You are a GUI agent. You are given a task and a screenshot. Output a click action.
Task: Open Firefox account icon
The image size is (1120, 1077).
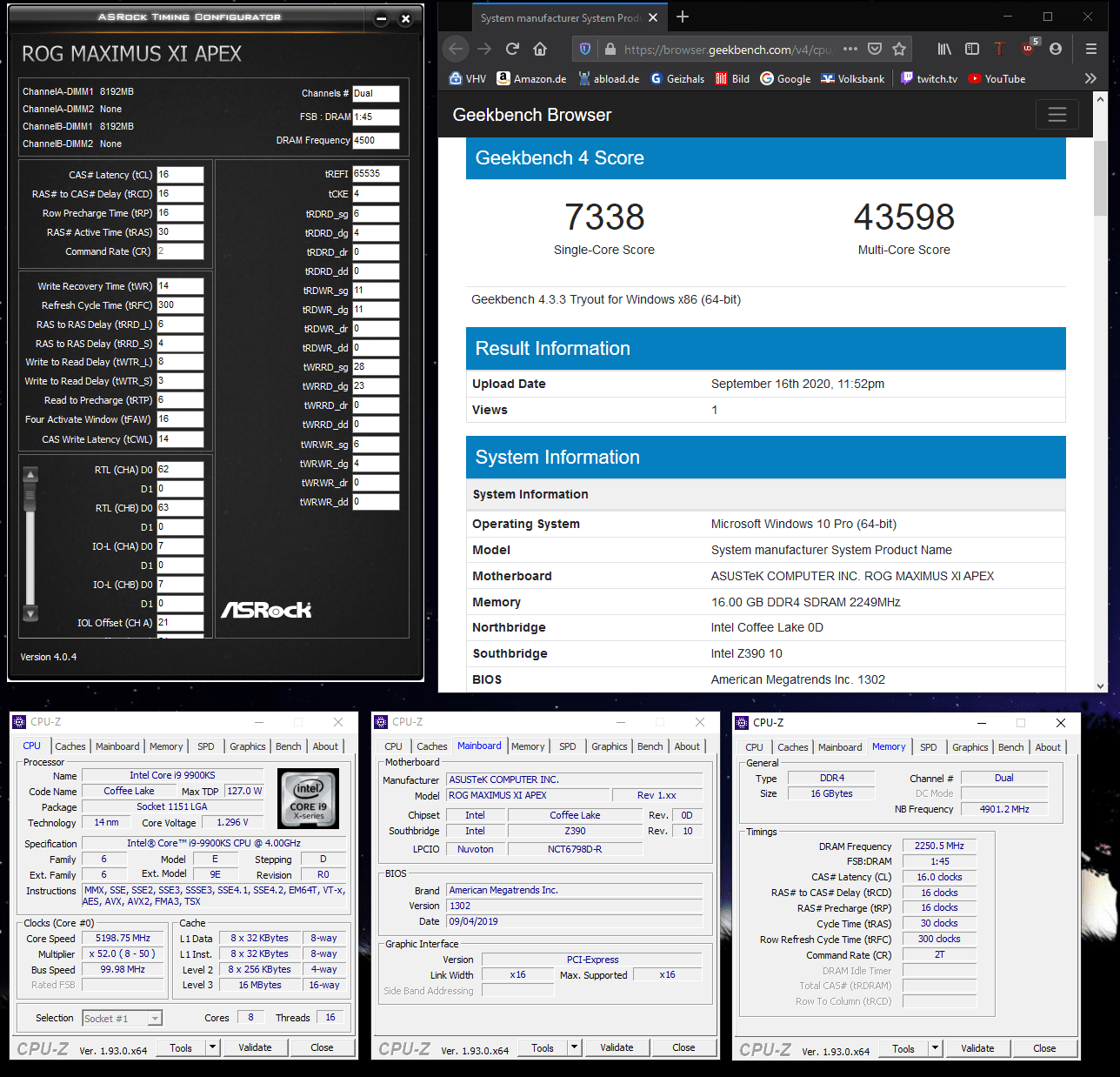[x=1056, y=49]
